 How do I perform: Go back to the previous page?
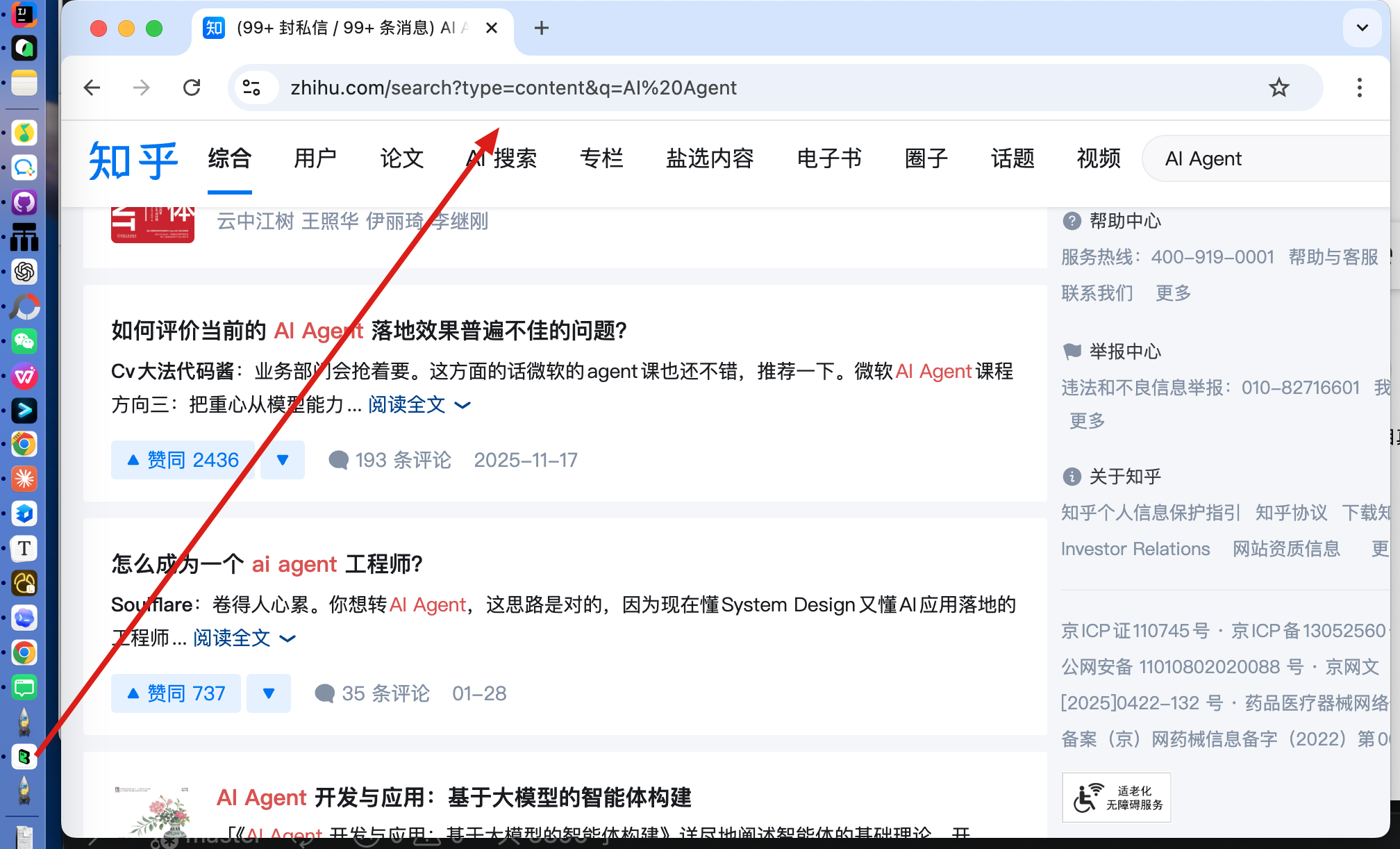92,88
